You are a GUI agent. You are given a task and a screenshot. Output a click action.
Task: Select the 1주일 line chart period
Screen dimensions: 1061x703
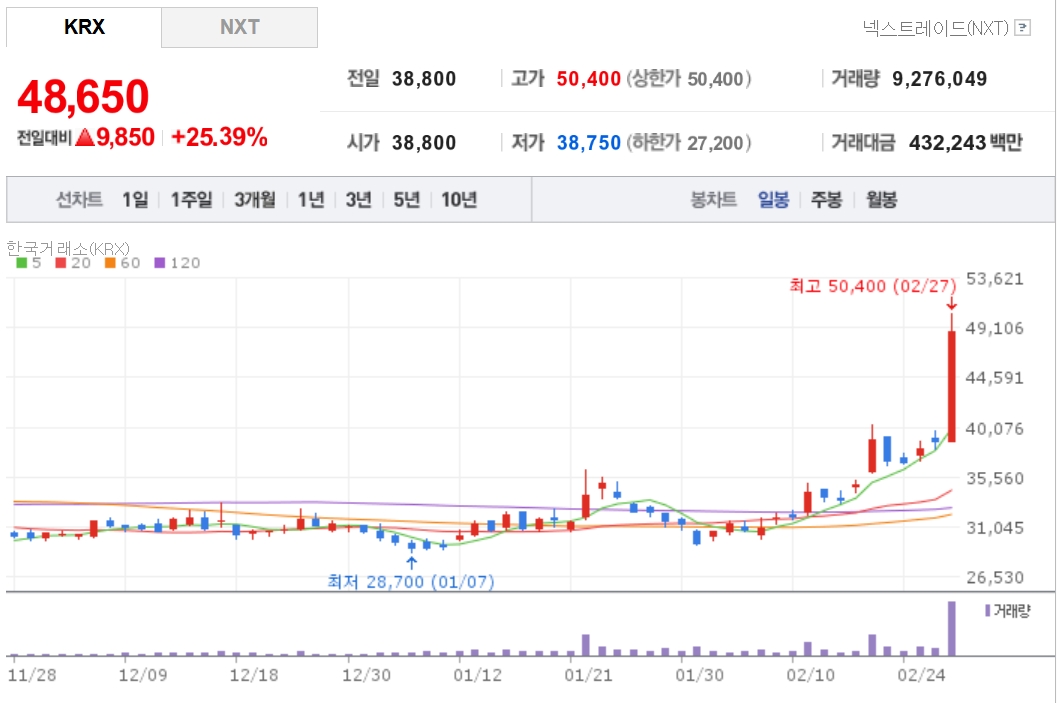(191, 200)
